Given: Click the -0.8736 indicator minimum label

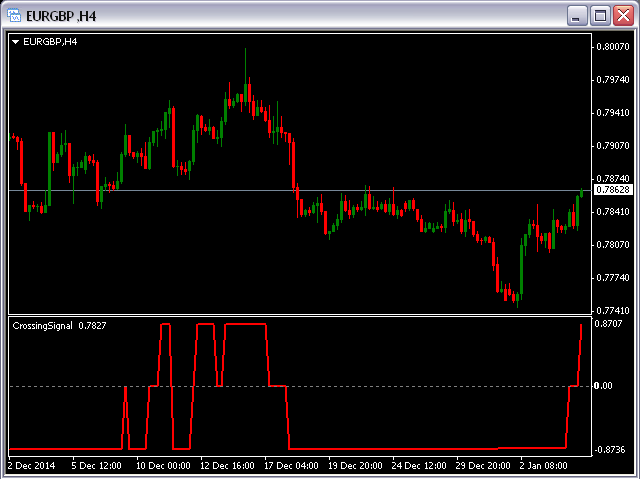Looking at the screenshot, I should tap(609, 450).
